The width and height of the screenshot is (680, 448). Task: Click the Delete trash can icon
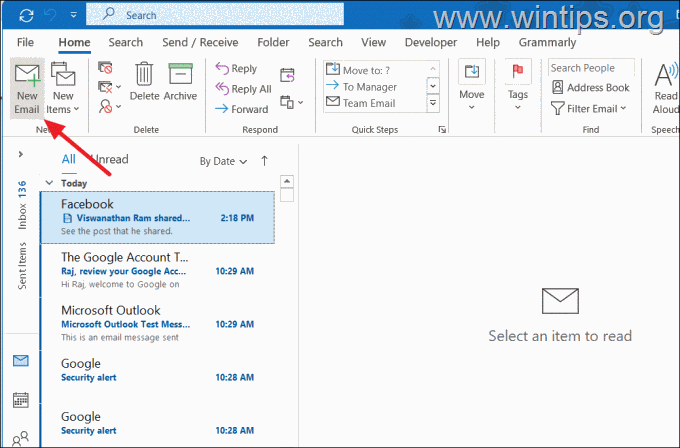click(144, 81)
